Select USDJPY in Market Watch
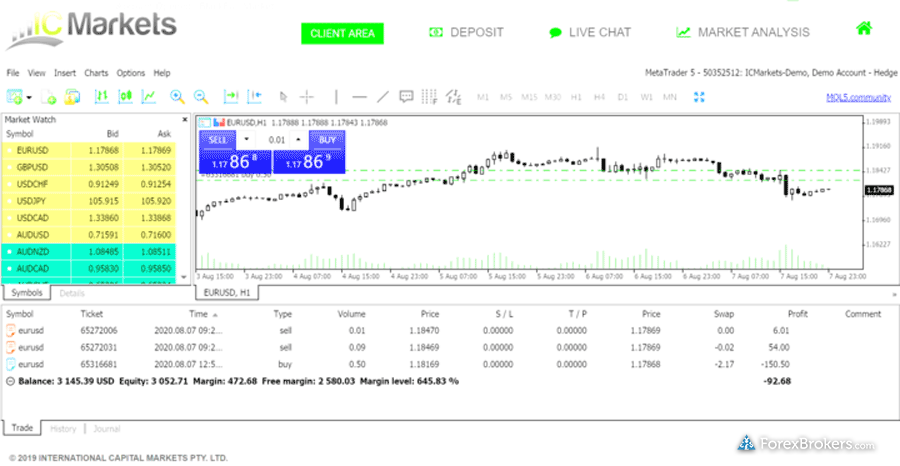The image size is (900, 466). point(89,201)
